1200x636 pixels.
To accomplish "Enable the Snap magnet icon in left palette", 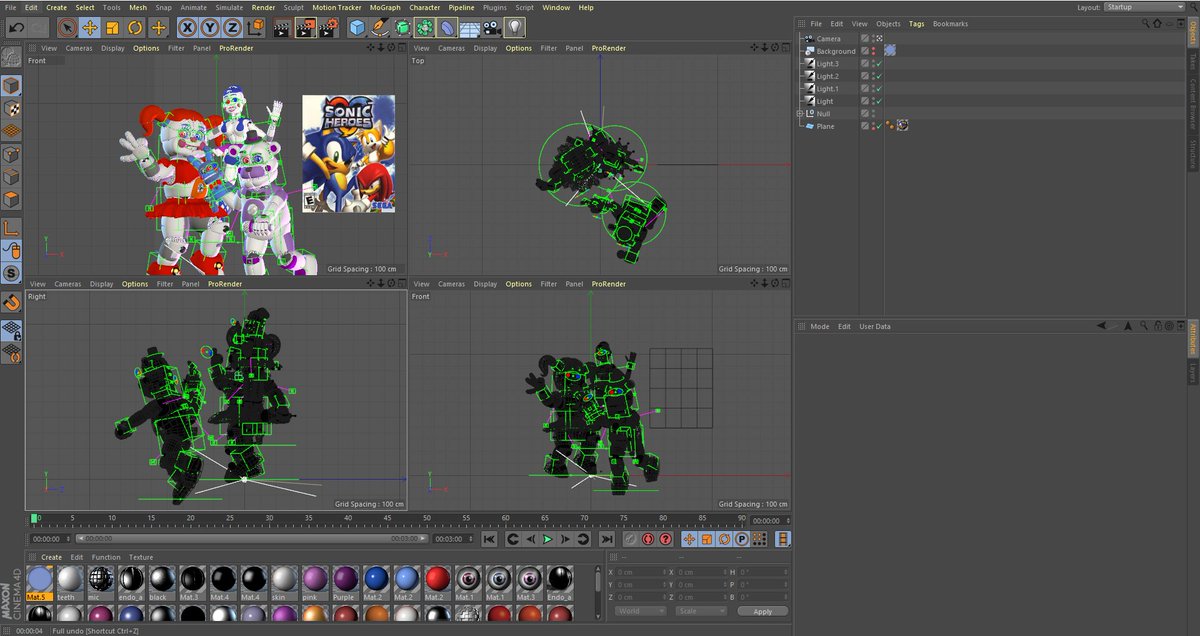I will [x=12, y=301].
